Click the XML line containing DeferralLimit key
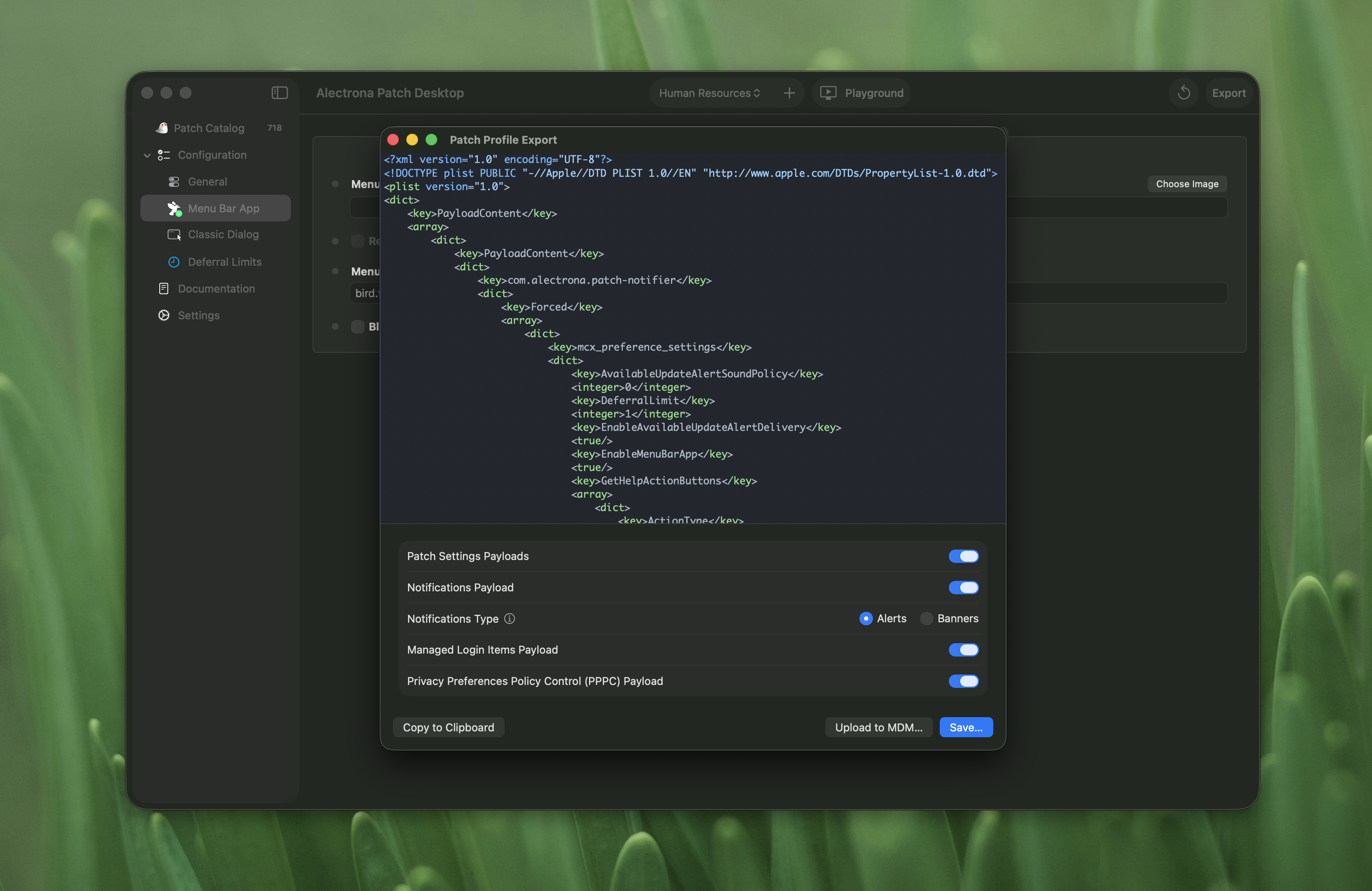 tap(643, 400)
